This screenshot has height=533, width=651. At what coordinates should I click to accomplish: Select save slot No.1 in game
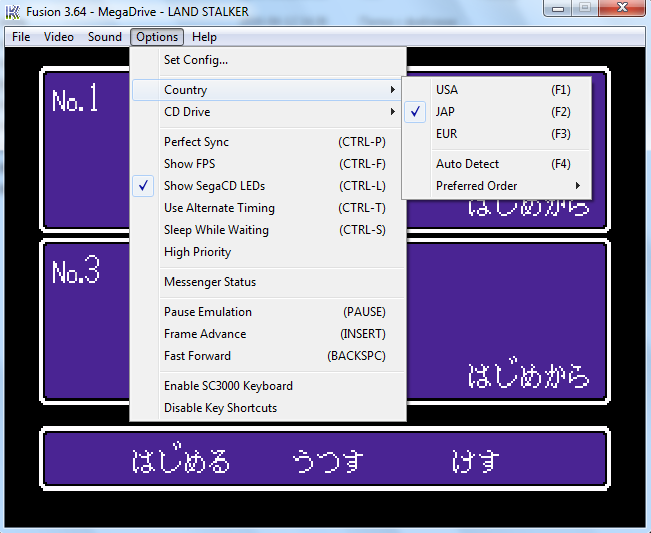pyautogui.click(x=75, y=98)
